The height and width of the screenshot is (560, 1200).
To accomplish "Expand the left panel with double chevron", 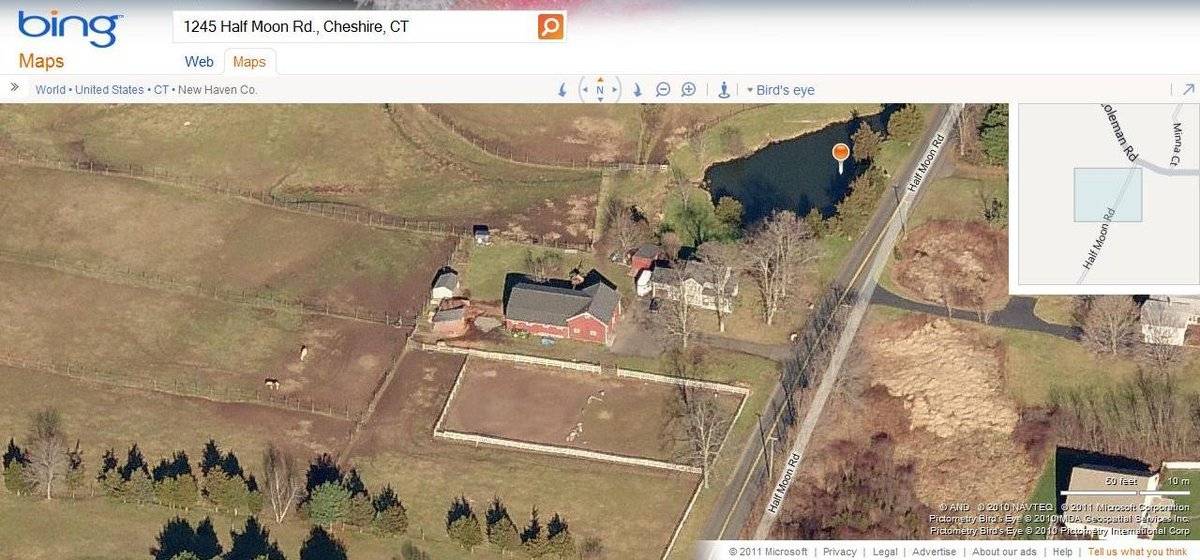I will [15, 87].
